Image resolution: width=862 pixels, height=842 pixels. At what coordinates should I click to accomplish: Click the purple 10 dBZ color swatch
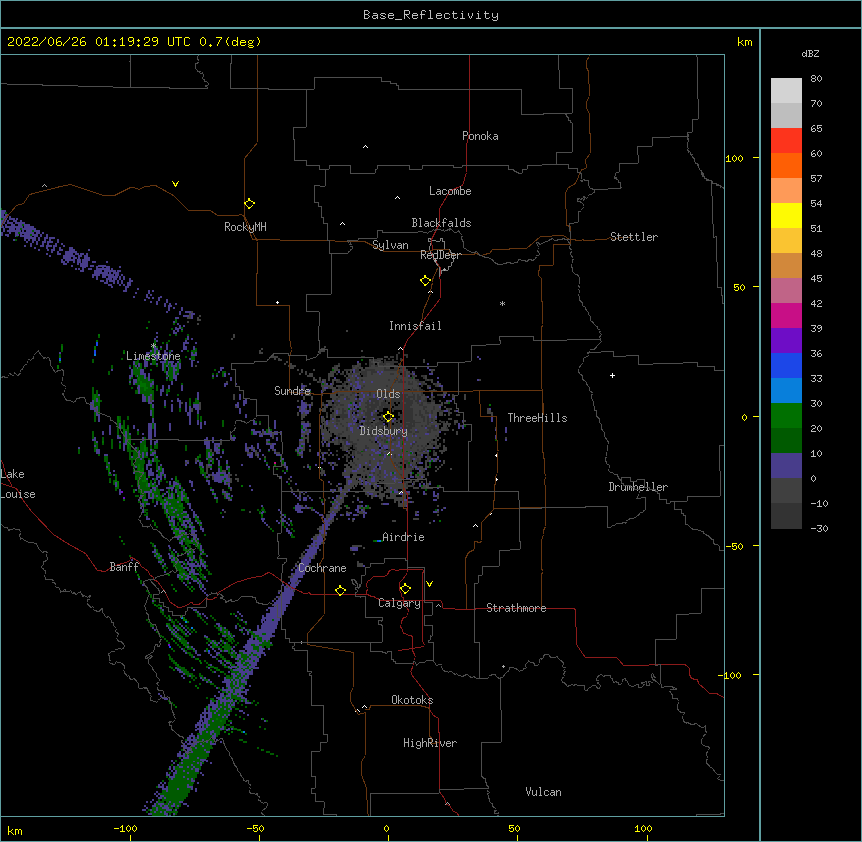click(786, 466)
